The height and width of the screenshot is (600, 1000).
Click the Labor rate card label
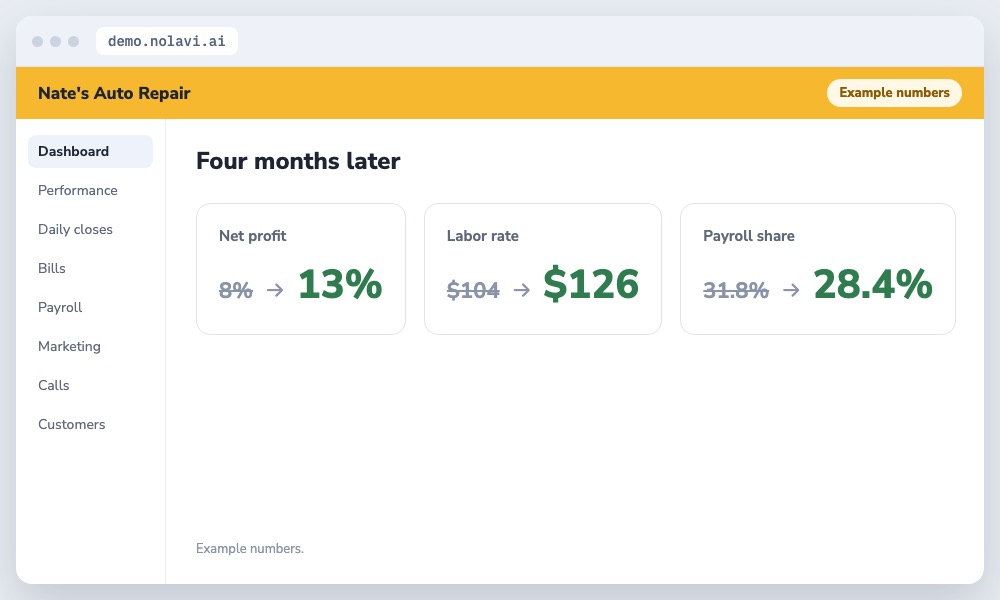[x=483, y=236]
